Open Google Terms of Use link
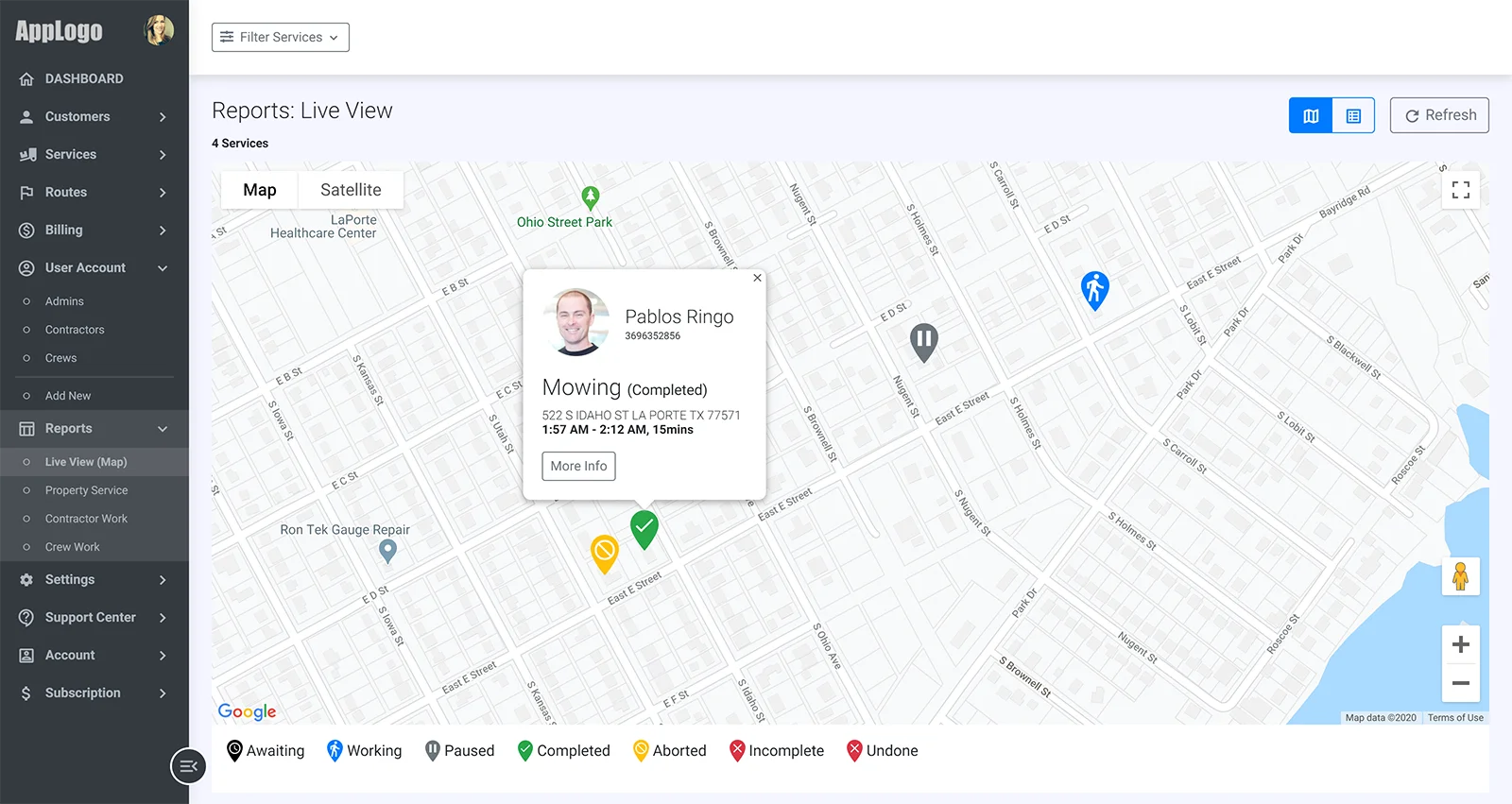 pos(1455,718)
